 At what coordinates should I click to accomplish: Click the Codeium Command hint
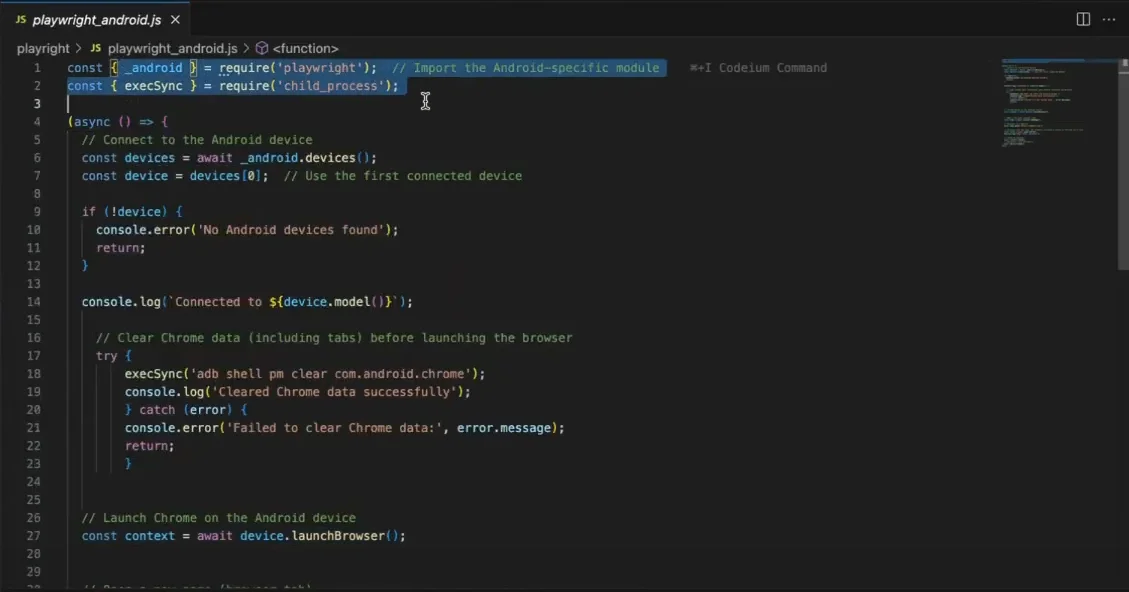tap(758, 68)
